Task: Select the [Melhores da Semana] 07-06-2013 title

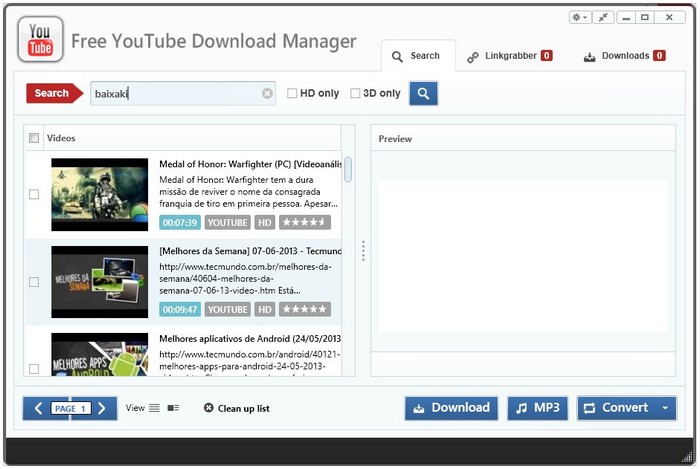Action: tap(250, 251)
